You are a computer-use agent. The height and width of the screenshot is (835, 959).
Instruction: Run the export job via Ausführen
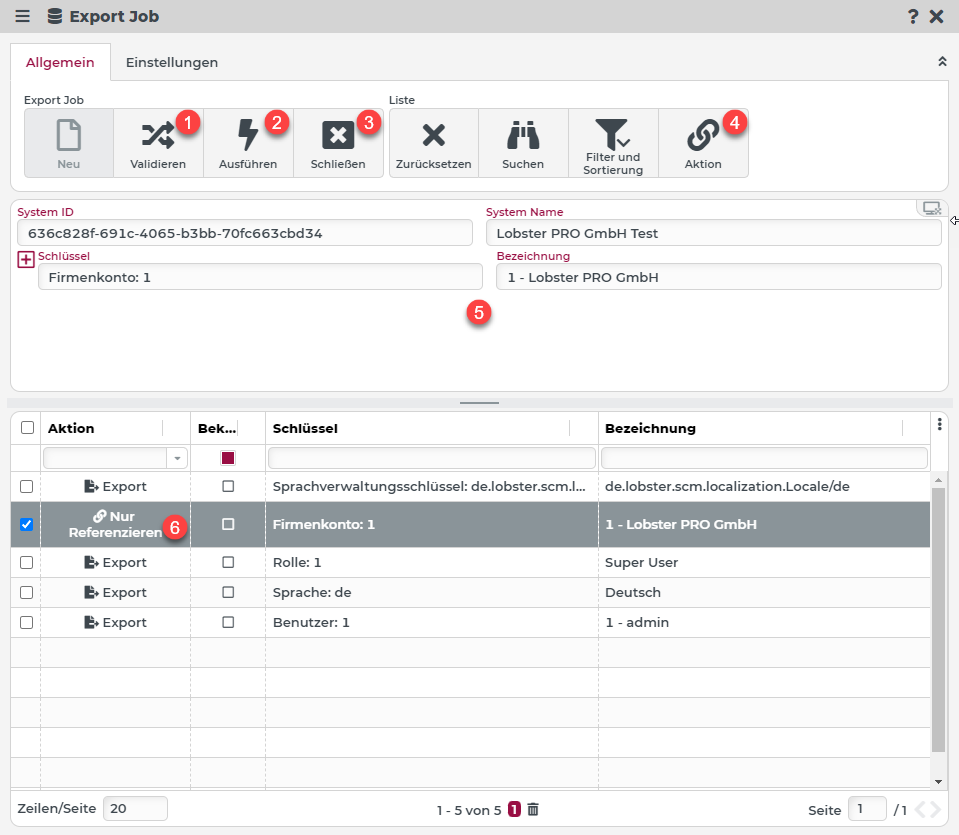[x=248, y=143]
